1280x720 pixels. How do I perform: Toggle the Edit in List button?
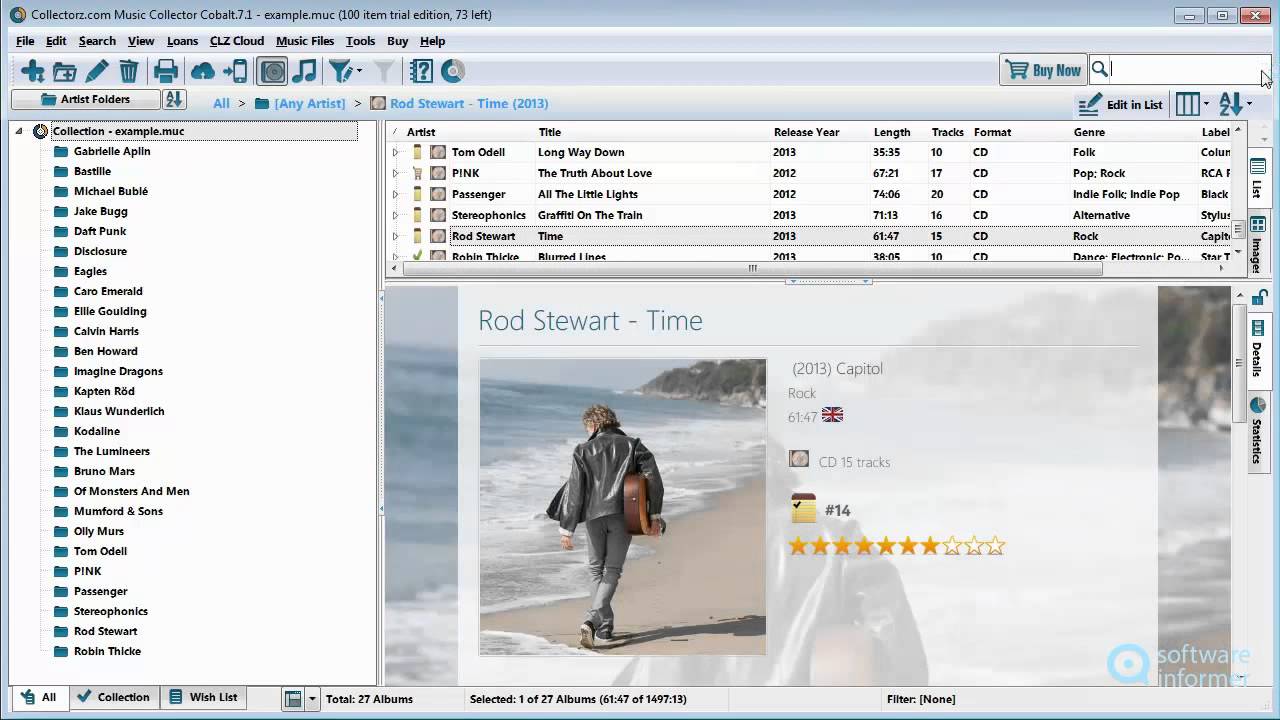pos(1121,104)
